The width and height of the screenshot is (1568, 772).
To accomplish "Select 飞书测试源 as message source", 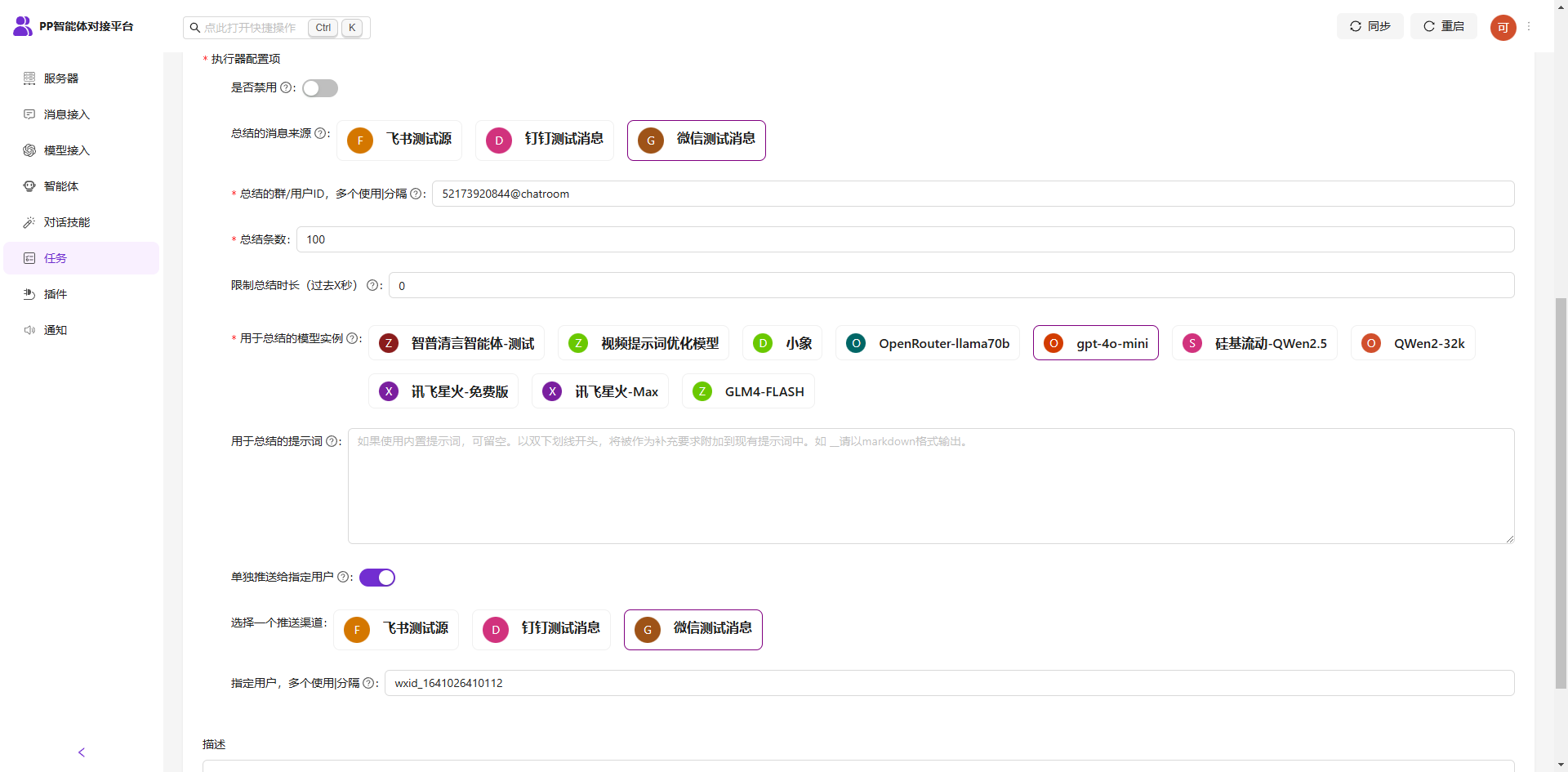I will click(x=399, y=141).
